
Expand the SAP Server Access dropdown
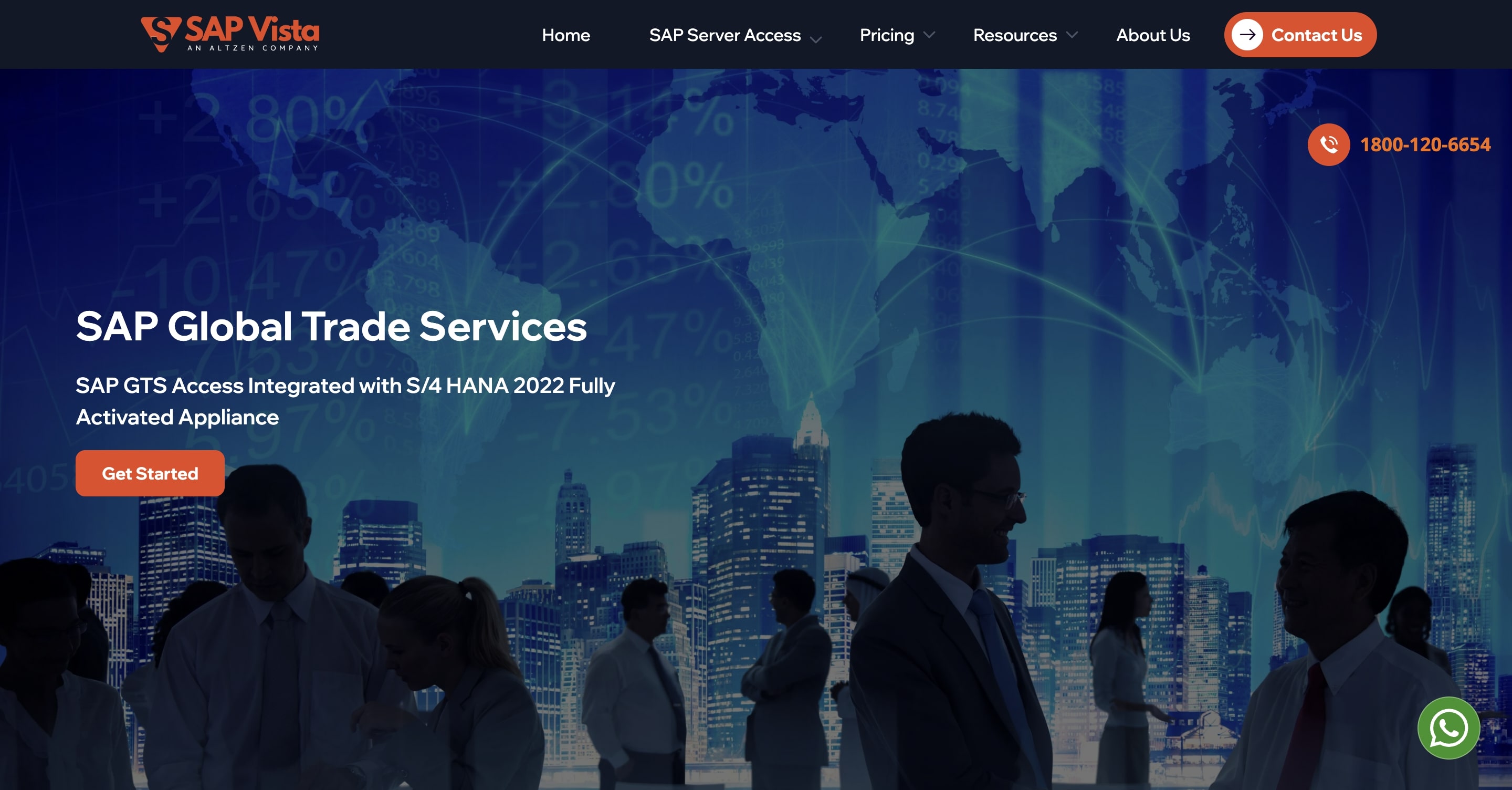pyautogui.click(x=816, y=40)
